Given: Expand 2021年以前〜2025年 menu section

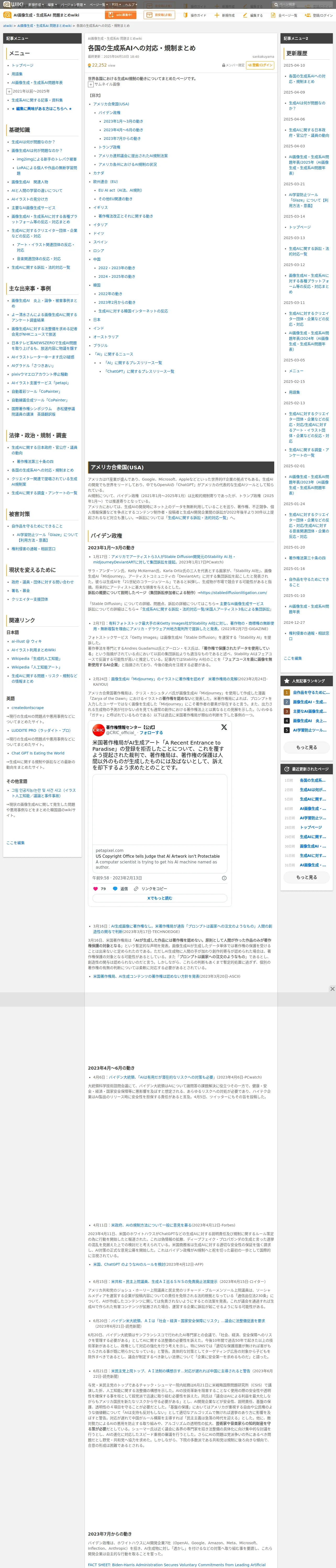Looking at the screenshot, I should coord(9,91).
